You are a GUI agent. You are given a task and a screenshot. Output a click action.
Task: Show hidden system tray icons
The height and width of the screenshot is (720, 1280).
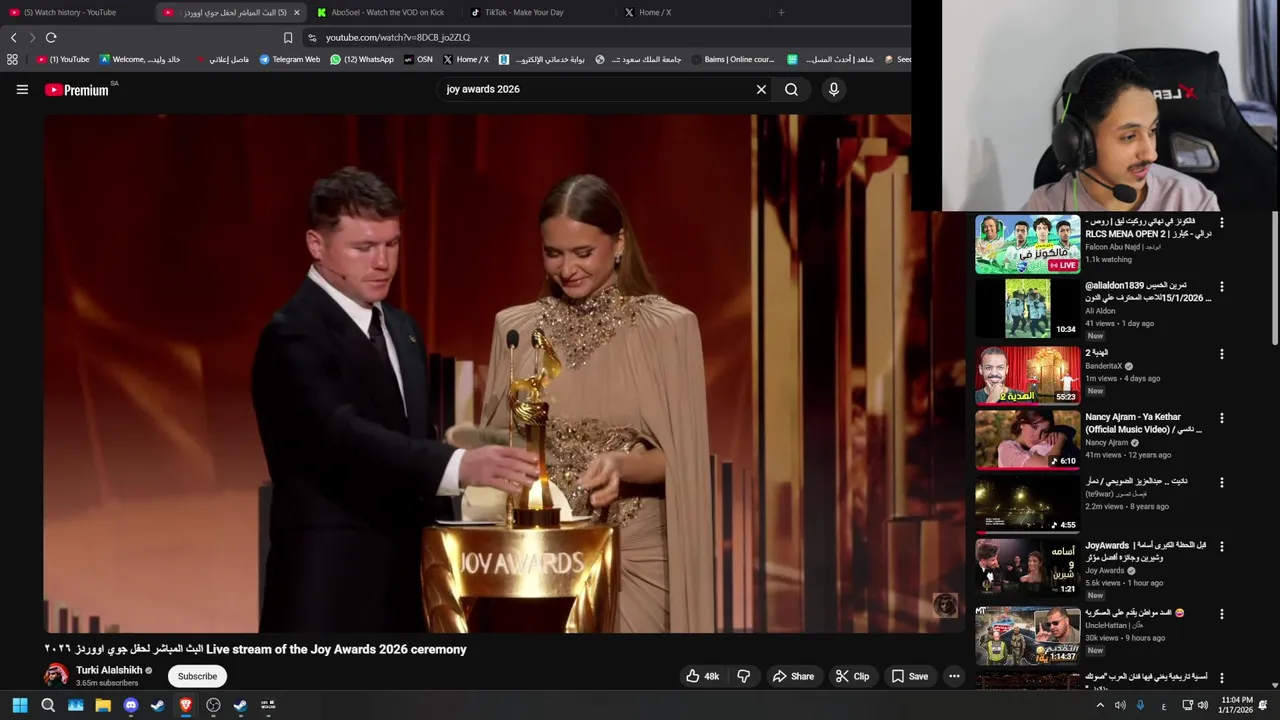point(1100,705)
